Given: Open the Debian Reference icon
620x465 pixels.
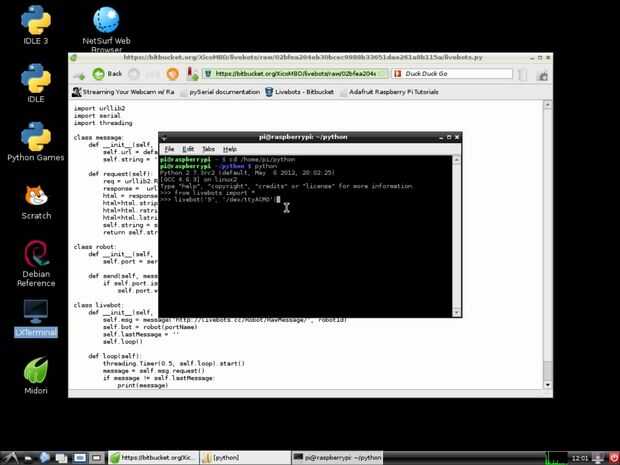Looking at the screenshot, I should click(x=36, y=263).
